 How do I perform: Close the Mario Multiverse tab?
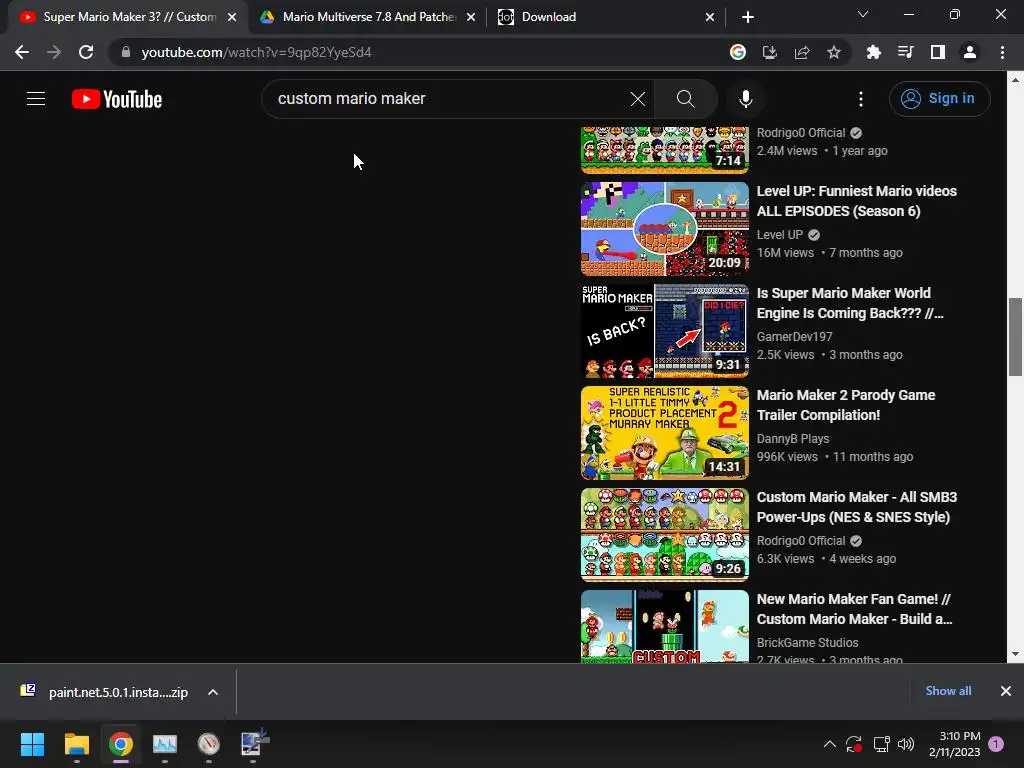tap(471, 18)
